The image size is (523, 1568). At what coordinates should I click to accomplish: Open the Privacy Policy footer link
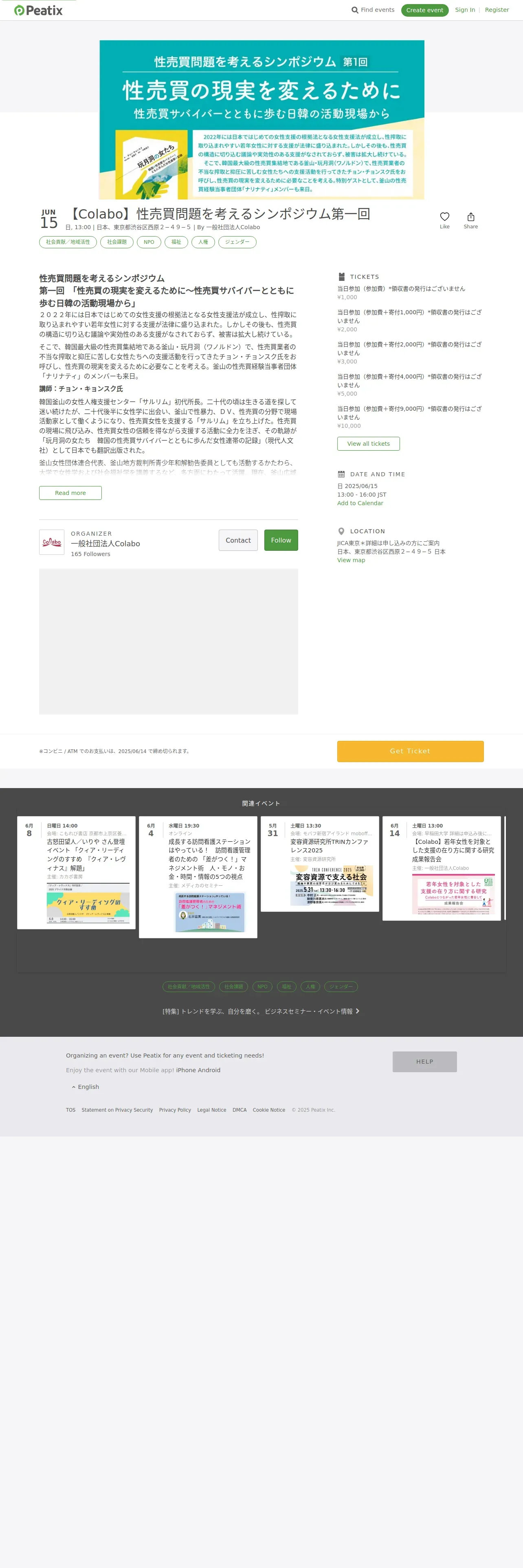[175, 1110]
